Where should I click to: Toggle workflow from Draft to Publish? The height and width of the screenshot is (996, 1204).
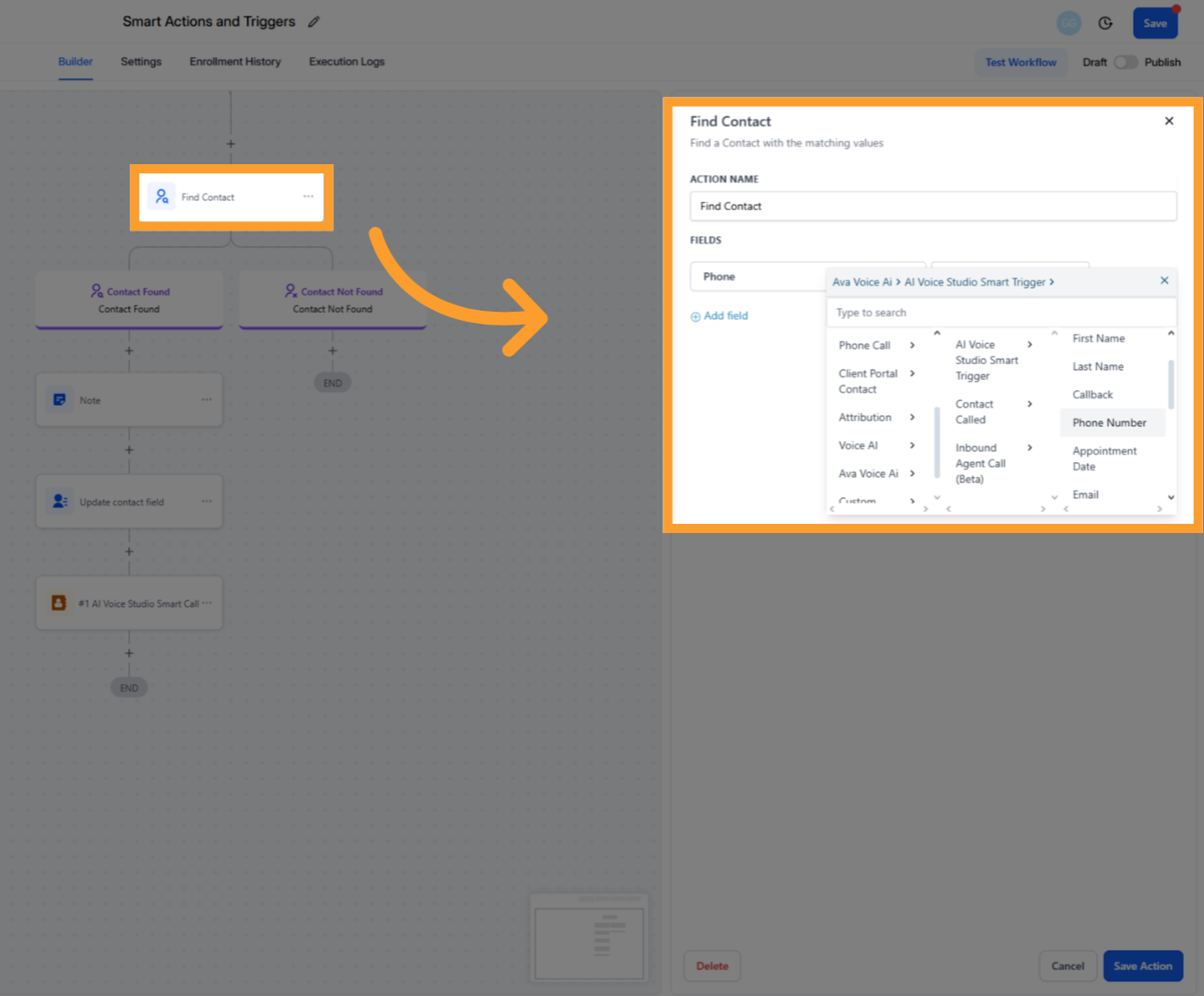coord(1127,62)
